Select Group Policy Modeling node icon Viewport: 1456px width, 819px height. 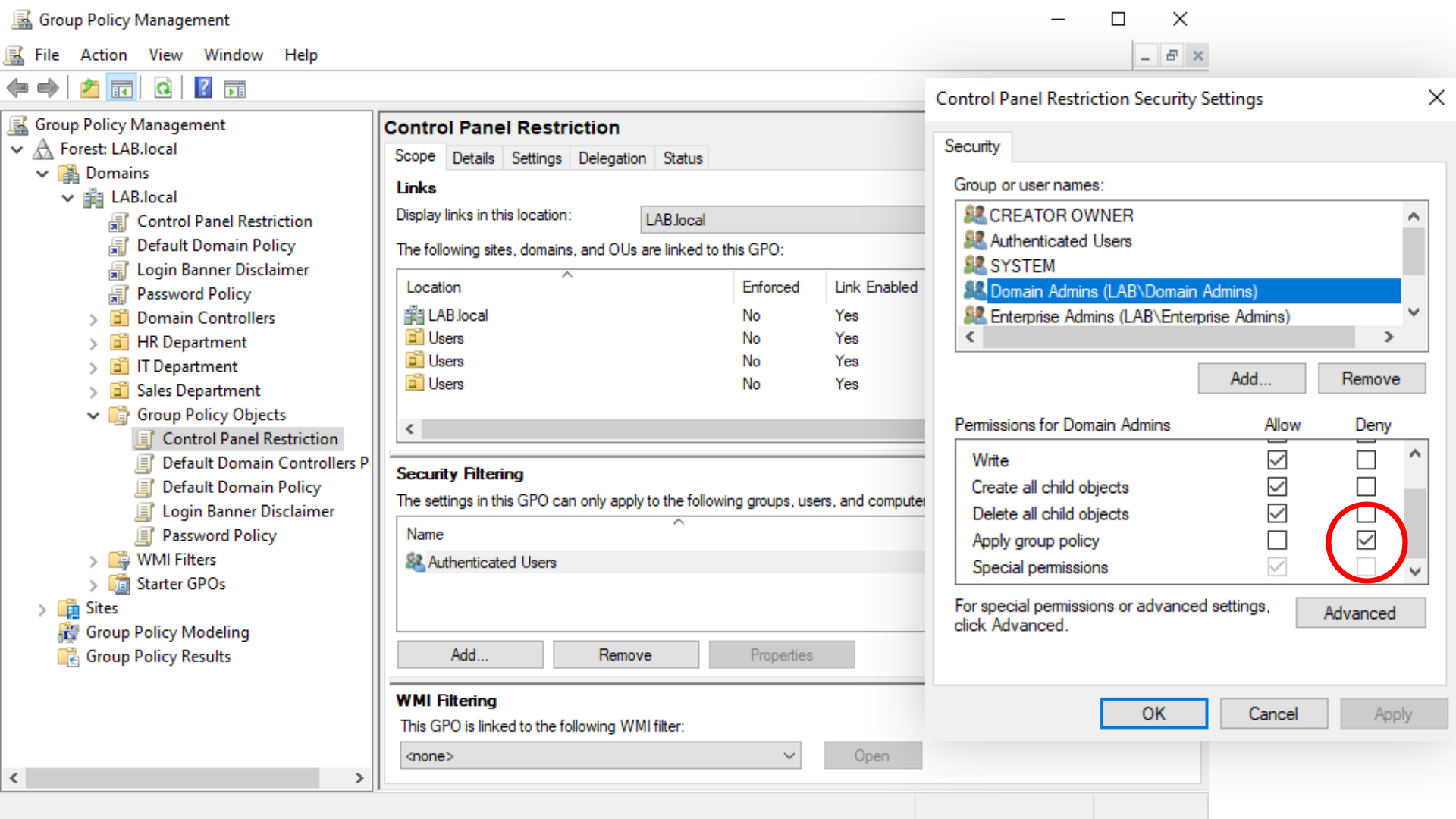click(68, 632)
